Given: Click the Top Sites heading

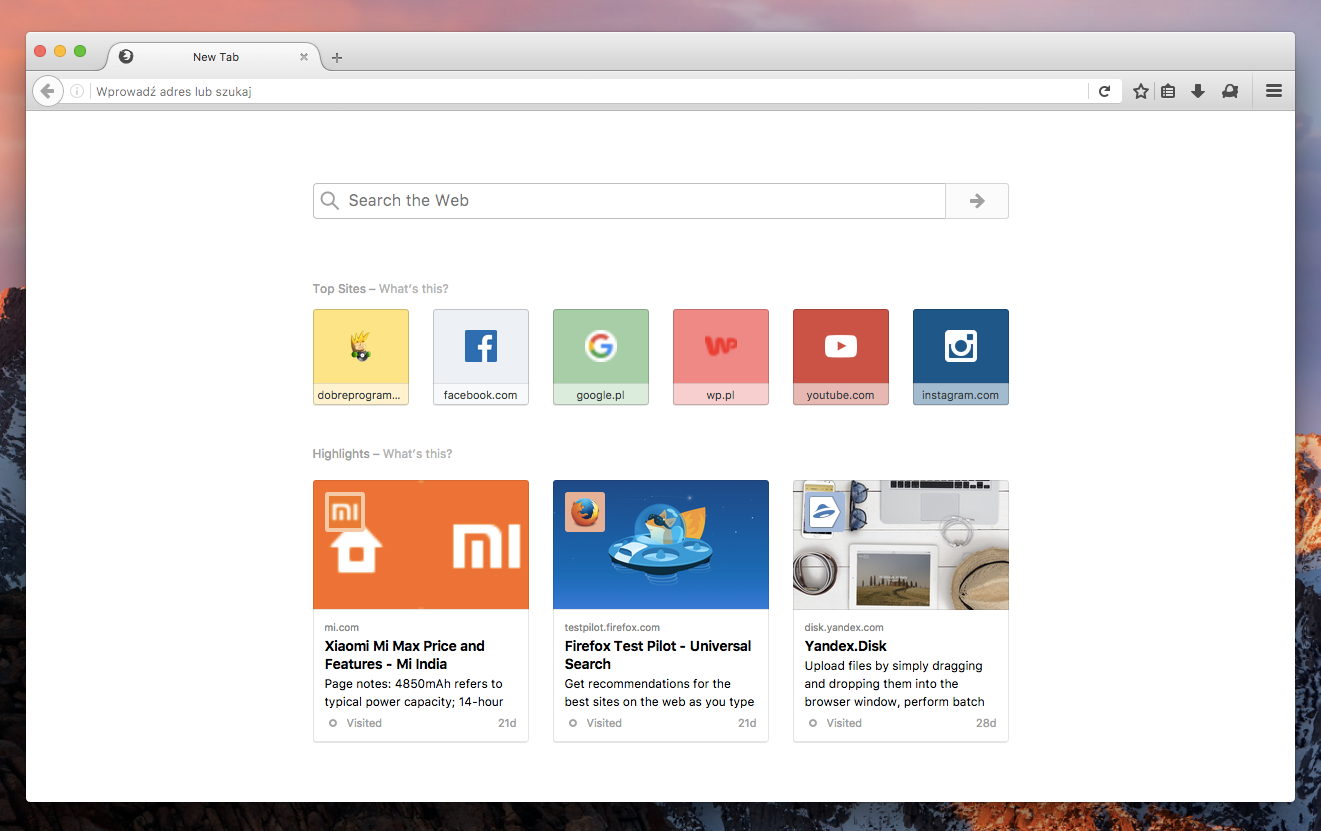Looking at the screenshot, I should pyautogui.click(x=339, y=289).
